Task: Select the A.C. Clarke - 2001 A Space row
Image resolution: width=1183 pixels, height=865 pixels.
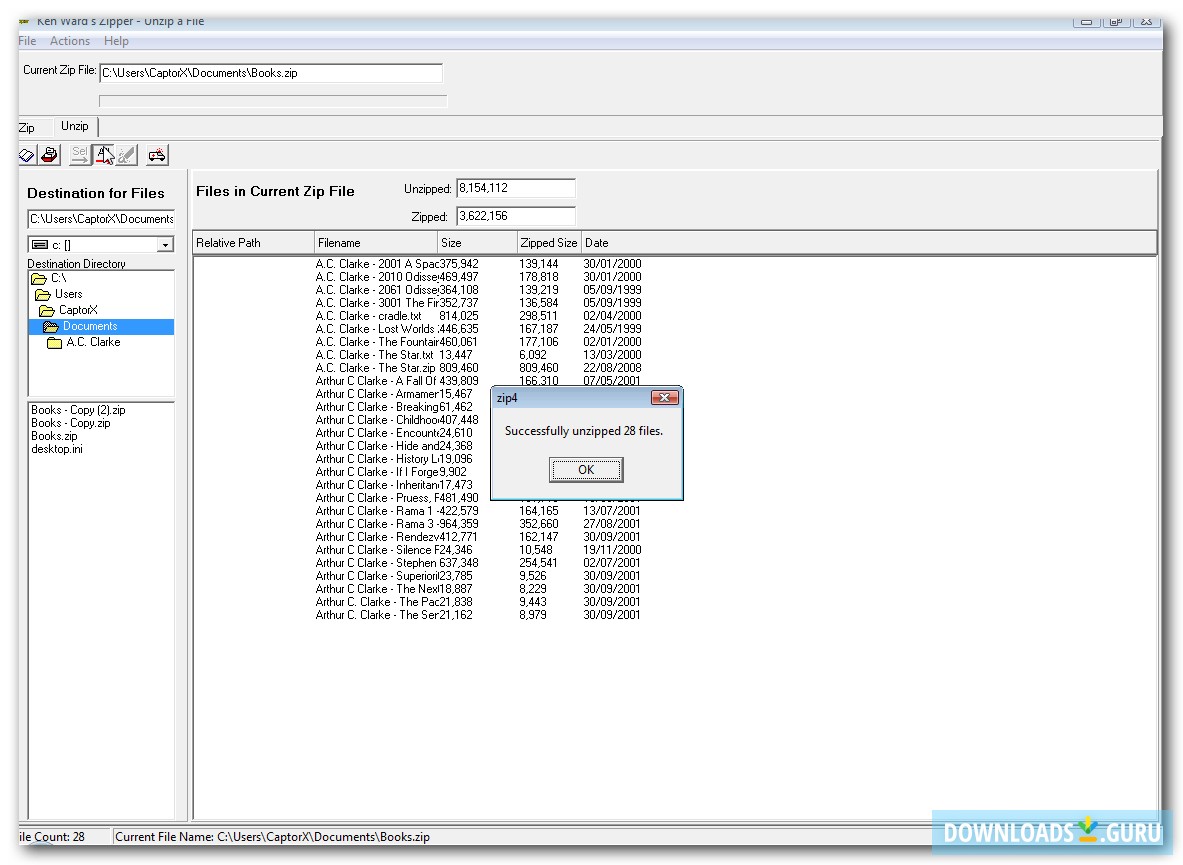Action: tap(478, 264)
